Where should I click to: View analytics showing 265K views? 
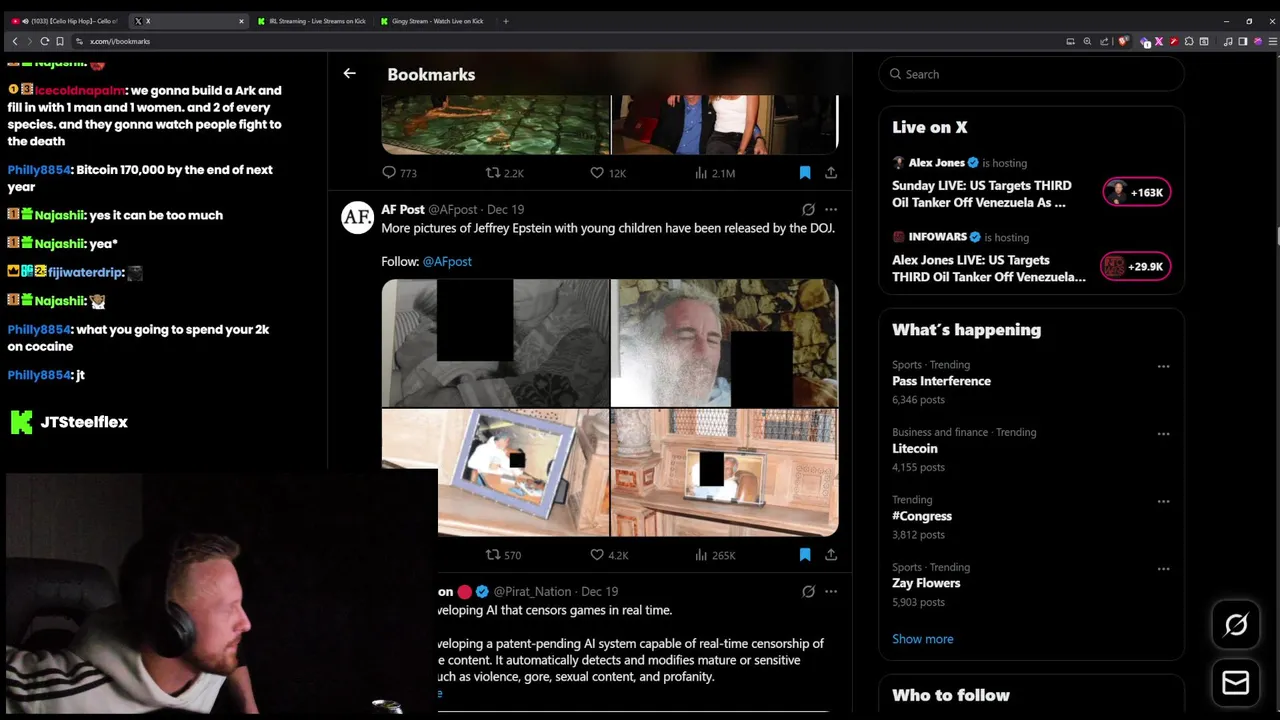714,555
